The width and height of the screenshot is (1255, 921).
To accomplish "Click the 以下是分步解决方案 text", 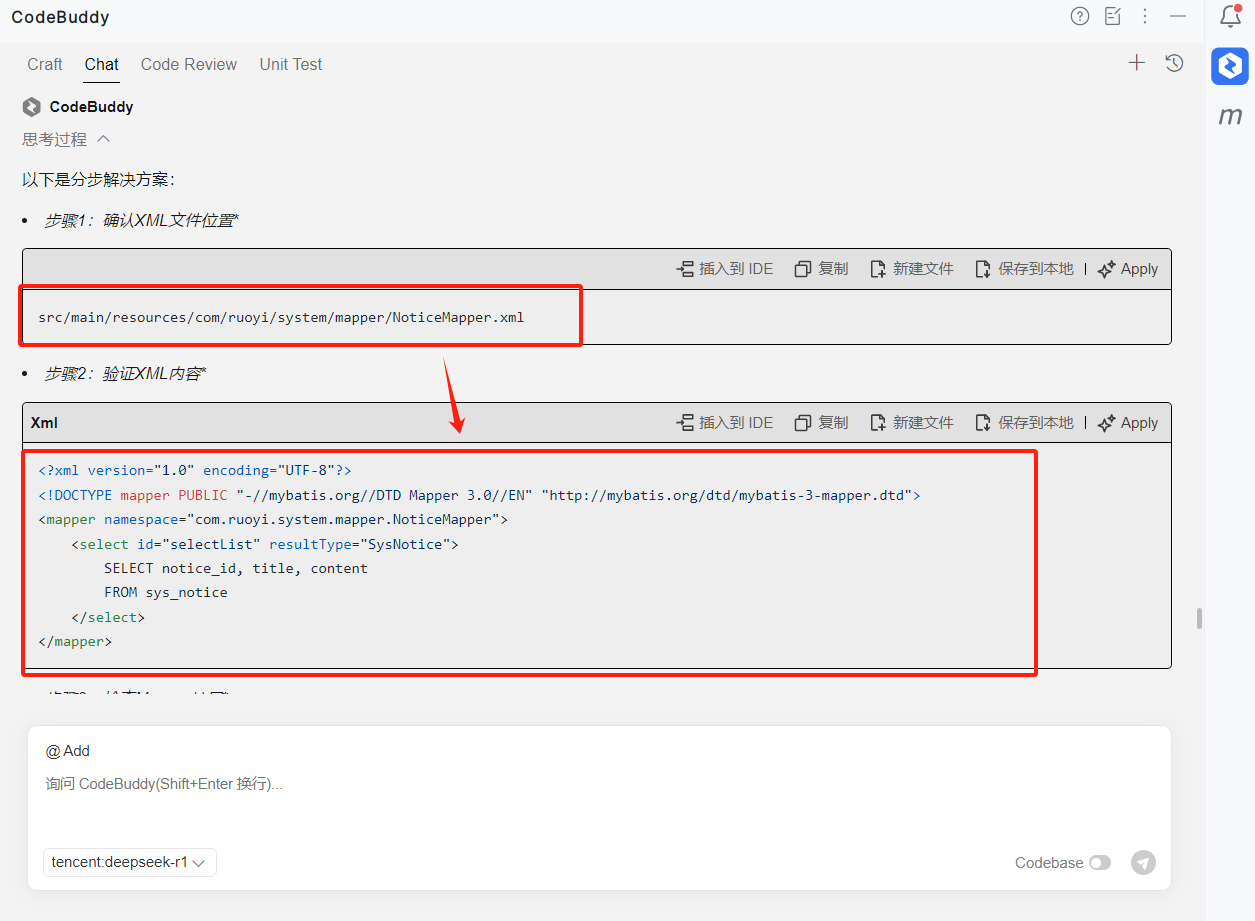I will pyautogui.click(x=99, y=180).
